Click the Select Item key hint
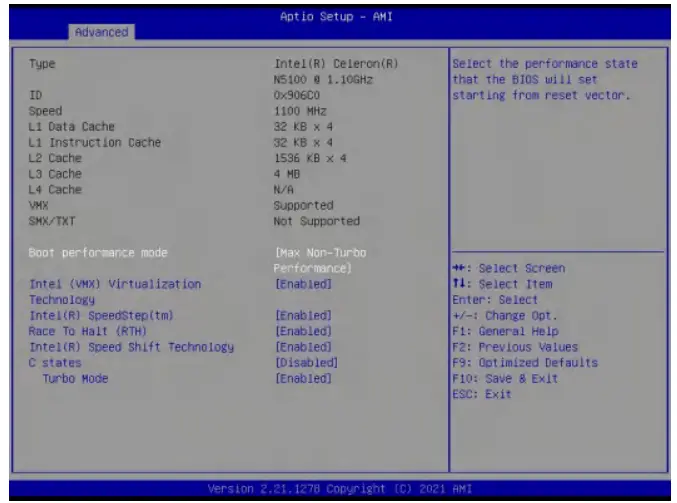 [503, 284]
